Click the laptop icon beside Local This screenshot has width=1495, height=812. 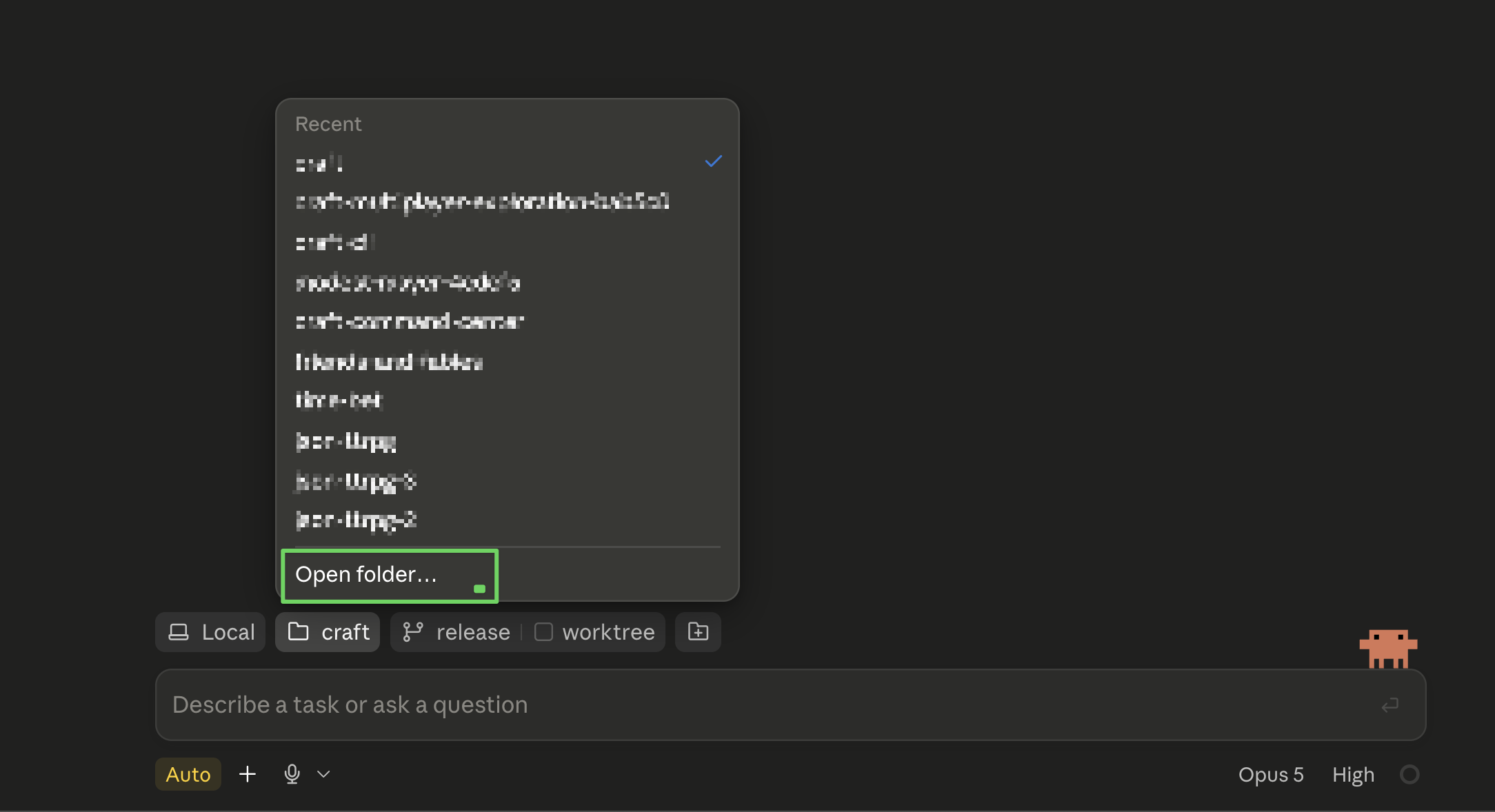179,632
